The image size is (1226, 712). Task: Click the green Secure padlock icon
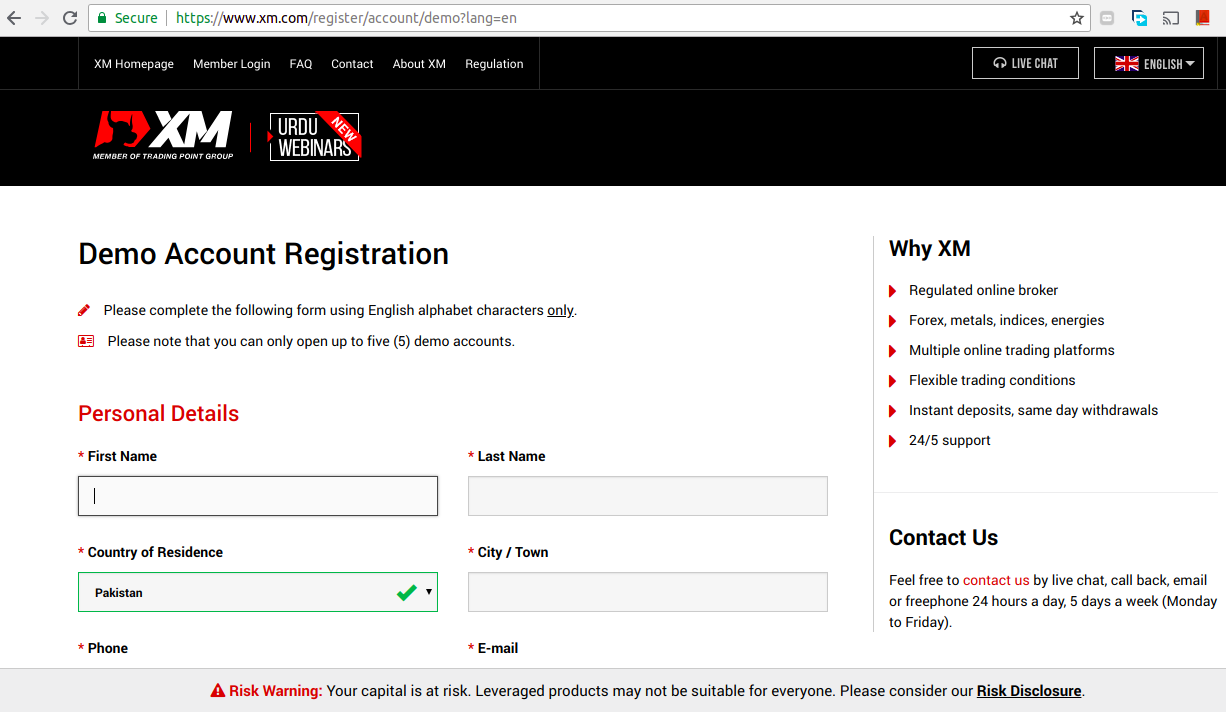tap(102, 18)
